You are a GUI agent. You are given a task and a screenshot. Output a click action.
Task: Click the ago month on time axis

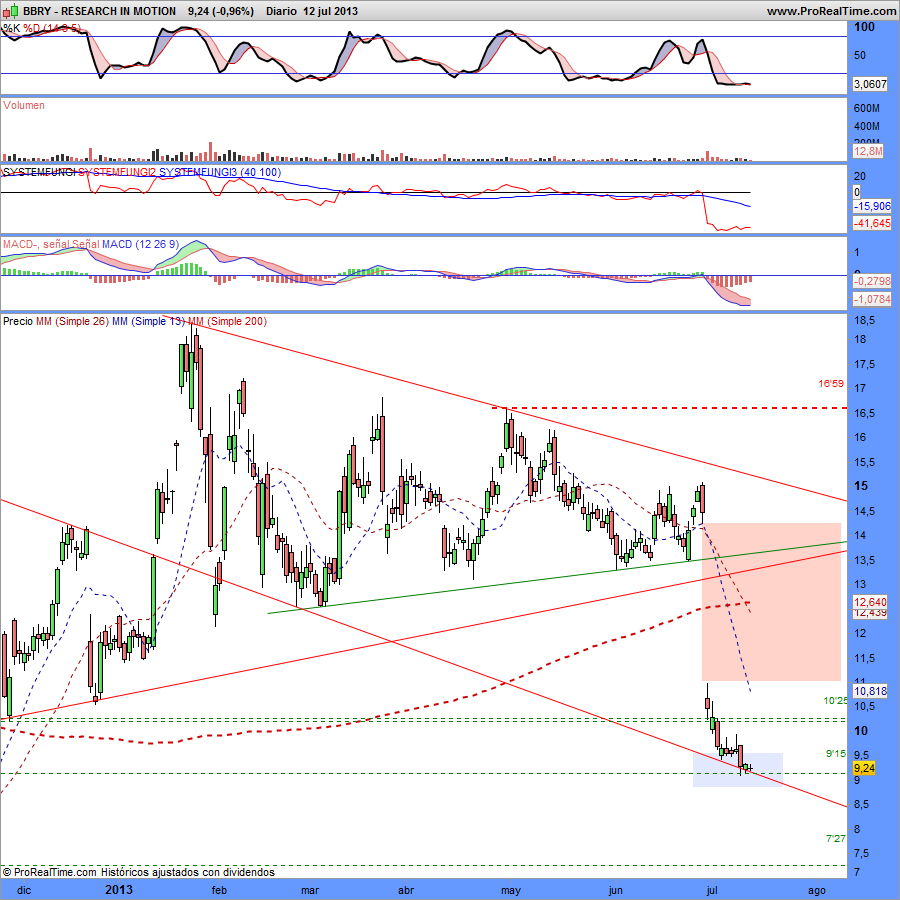817,890
